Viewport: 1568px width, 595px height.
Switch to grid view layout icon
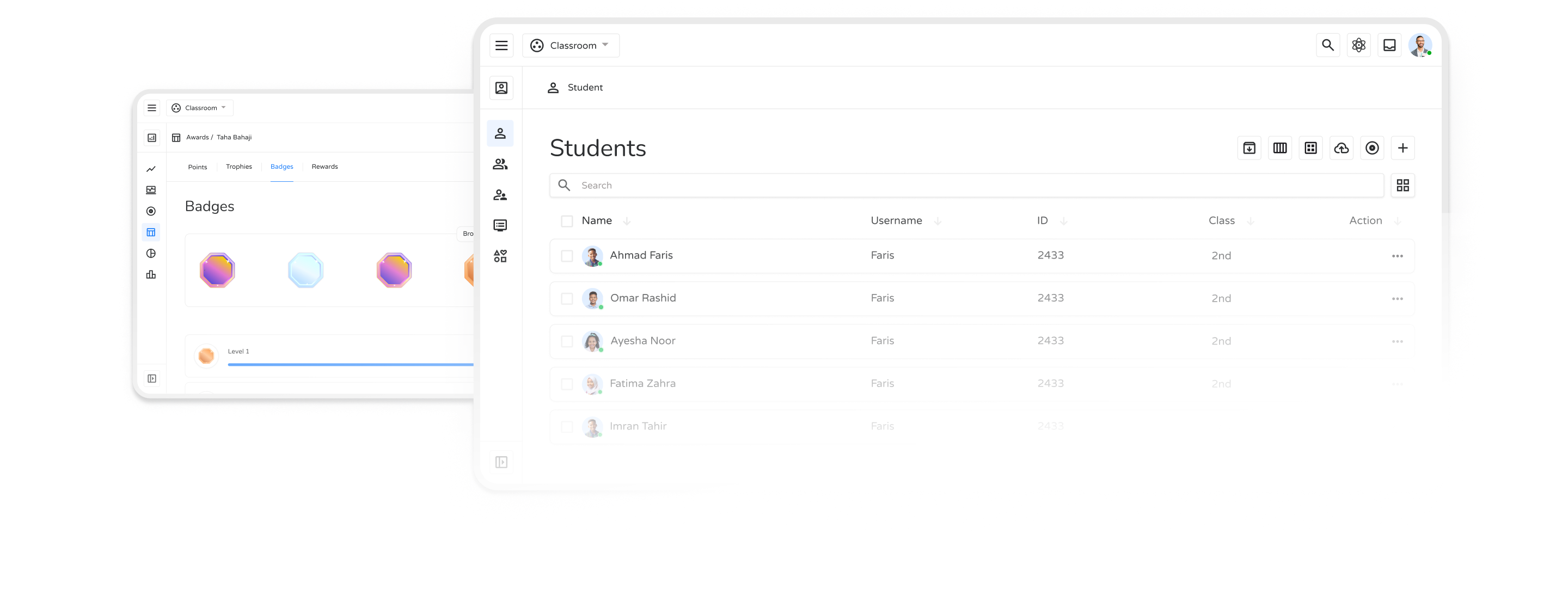pos(1402,185)
